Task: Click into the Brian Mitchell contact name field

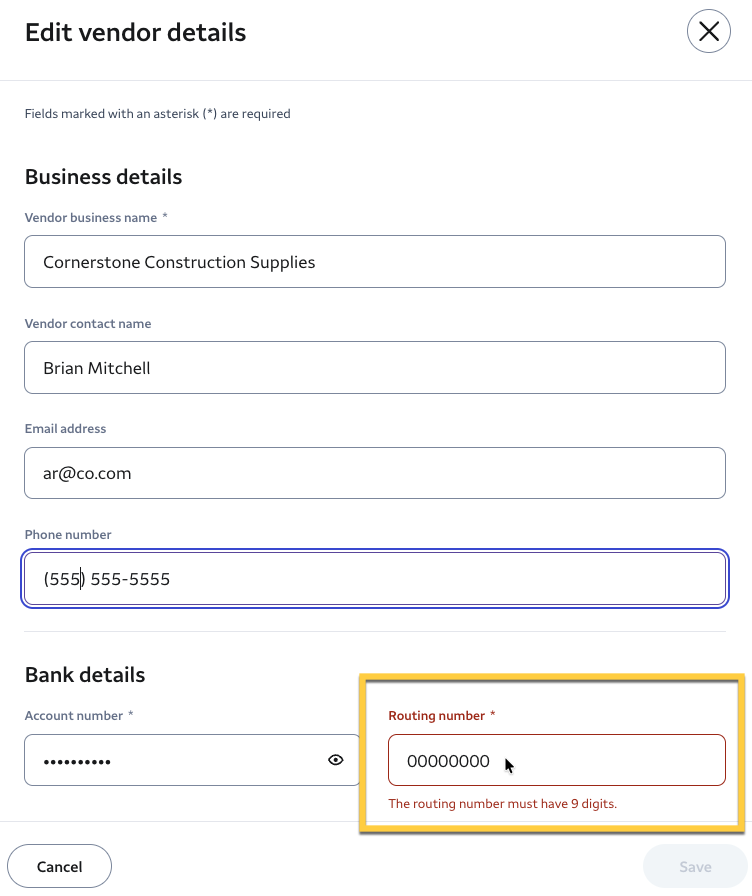Action: pos(375,367)
